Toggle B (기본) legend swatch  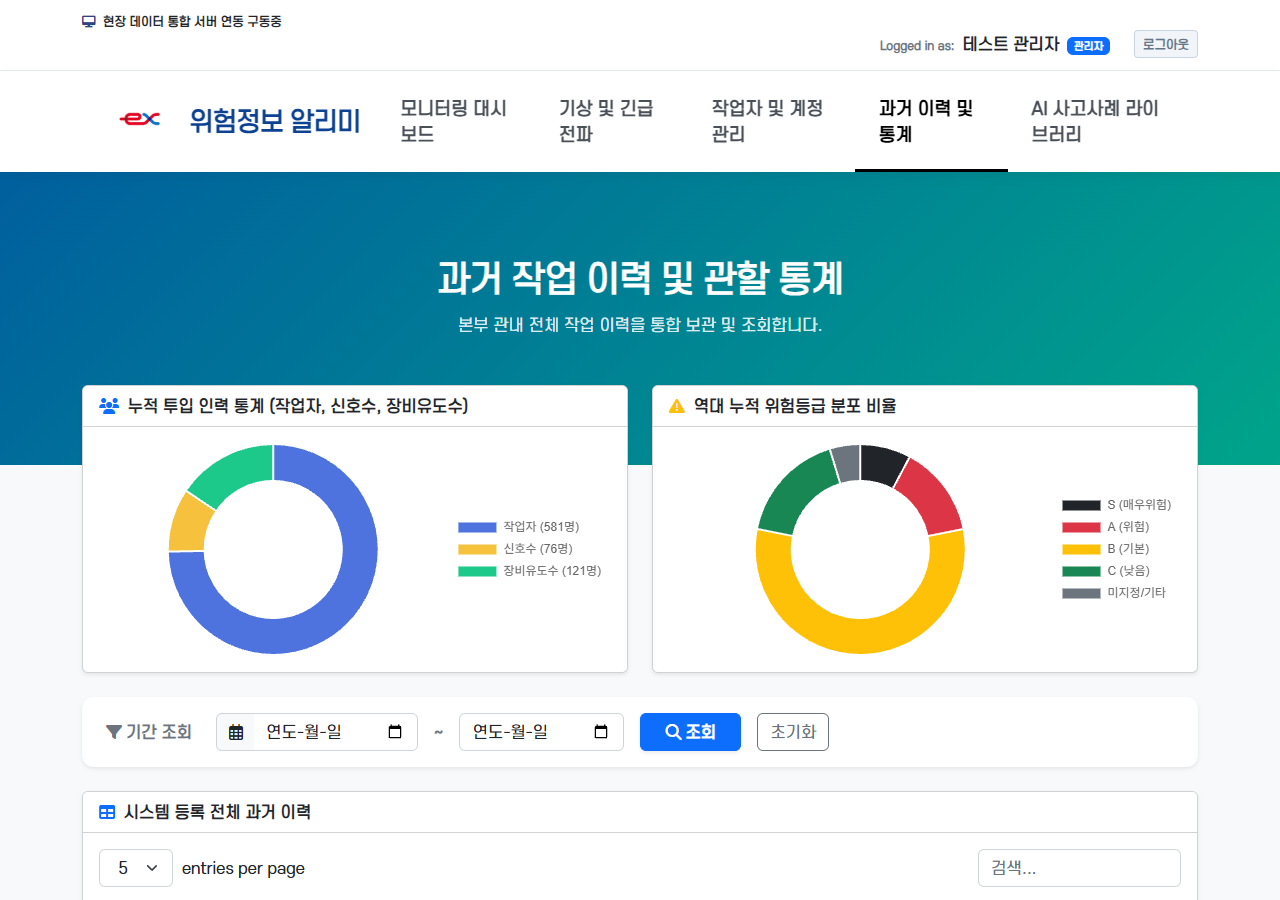[1081, 549]
